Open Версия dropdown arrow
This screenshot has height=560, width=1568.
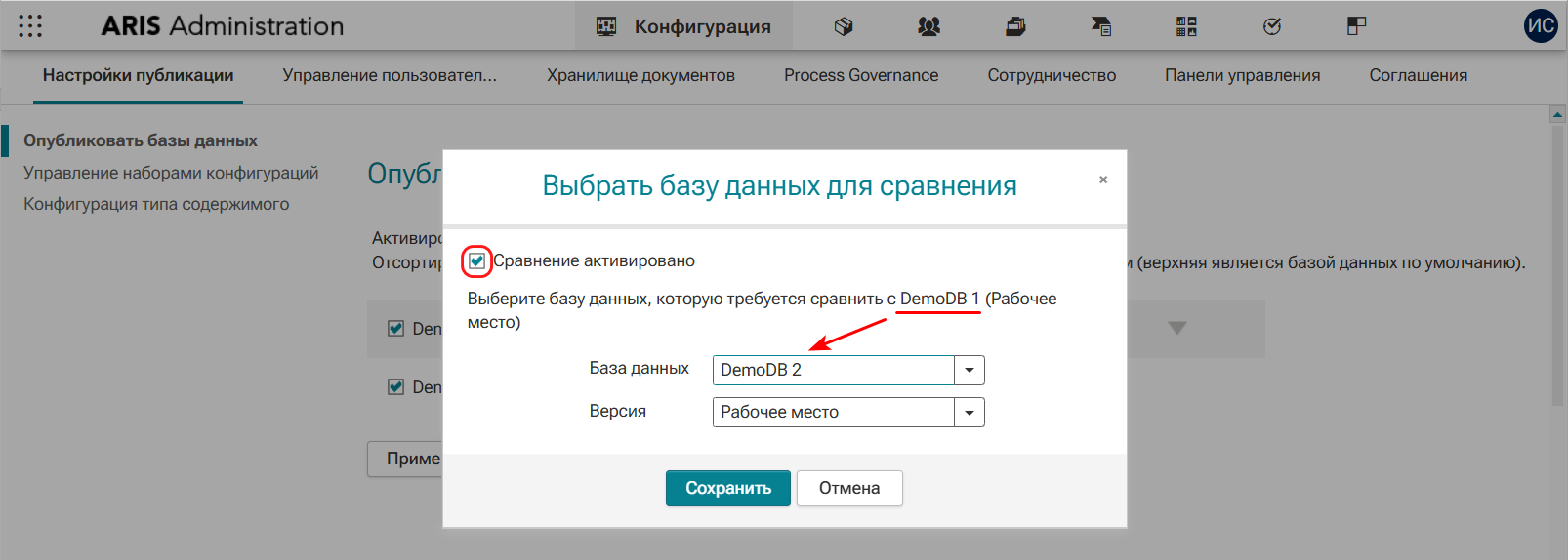970,413
